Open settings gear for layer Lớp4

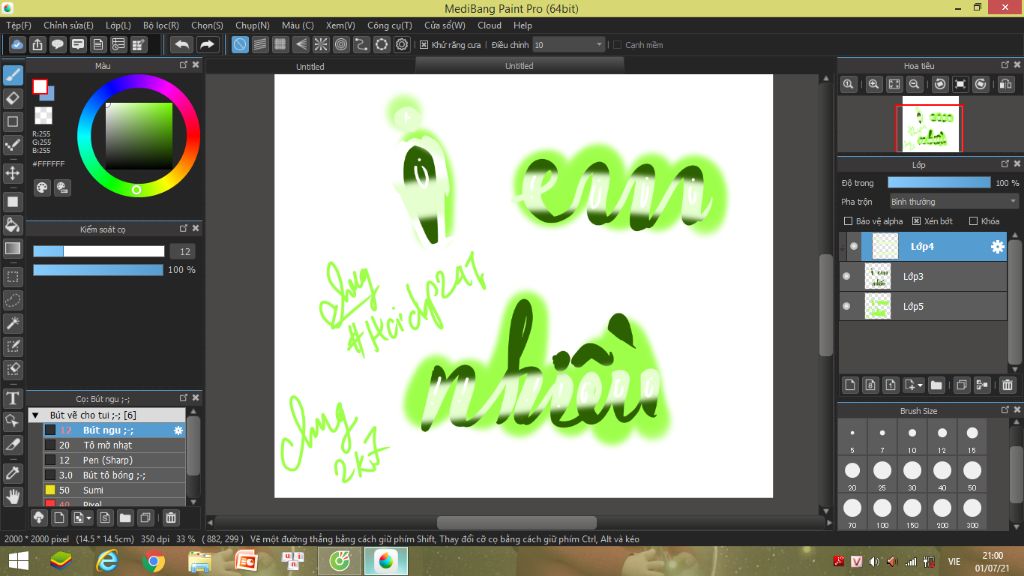coord(997,246)
